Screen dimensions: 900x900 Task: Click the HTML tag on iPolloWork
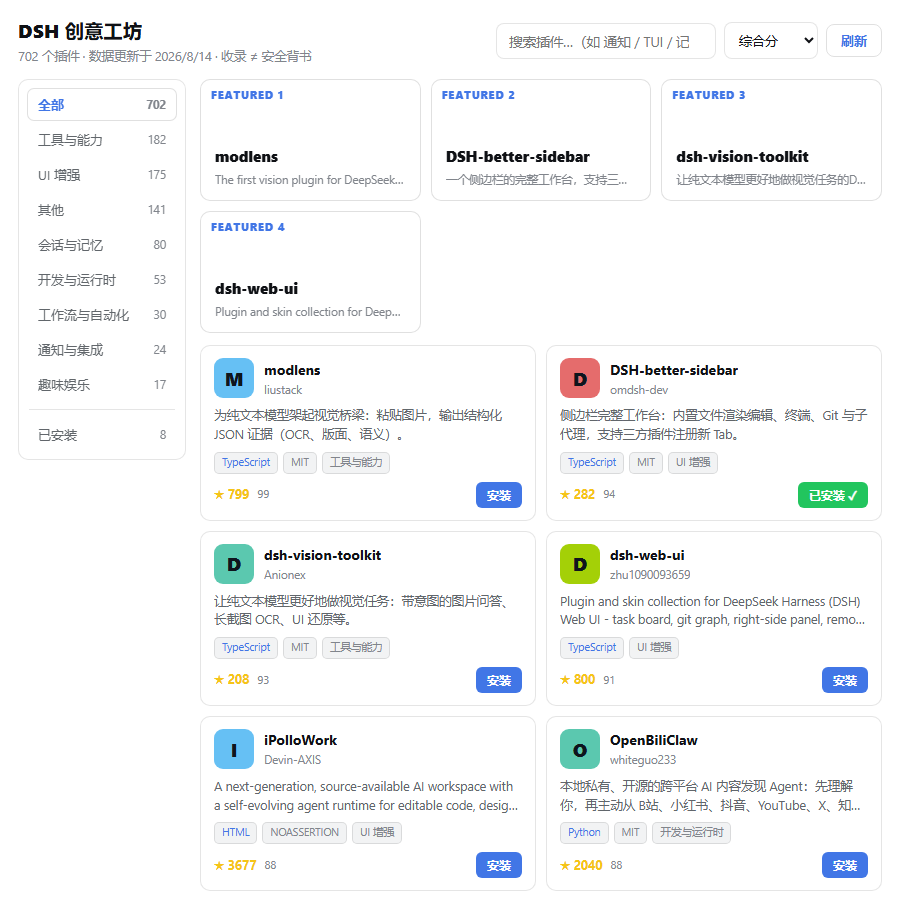pyautogui.click(x=235, y=832)
